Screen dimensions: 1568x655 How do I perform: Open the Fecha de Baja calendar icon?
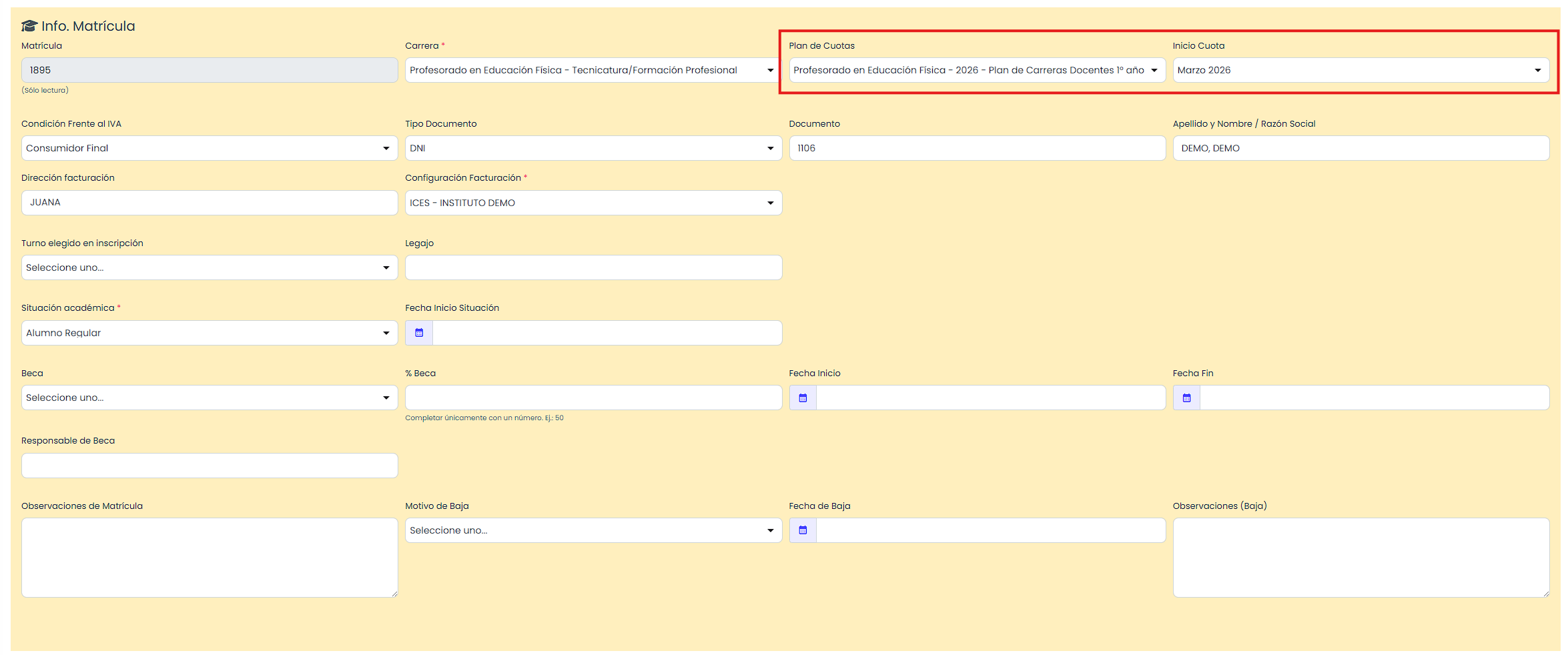[803, 530]
